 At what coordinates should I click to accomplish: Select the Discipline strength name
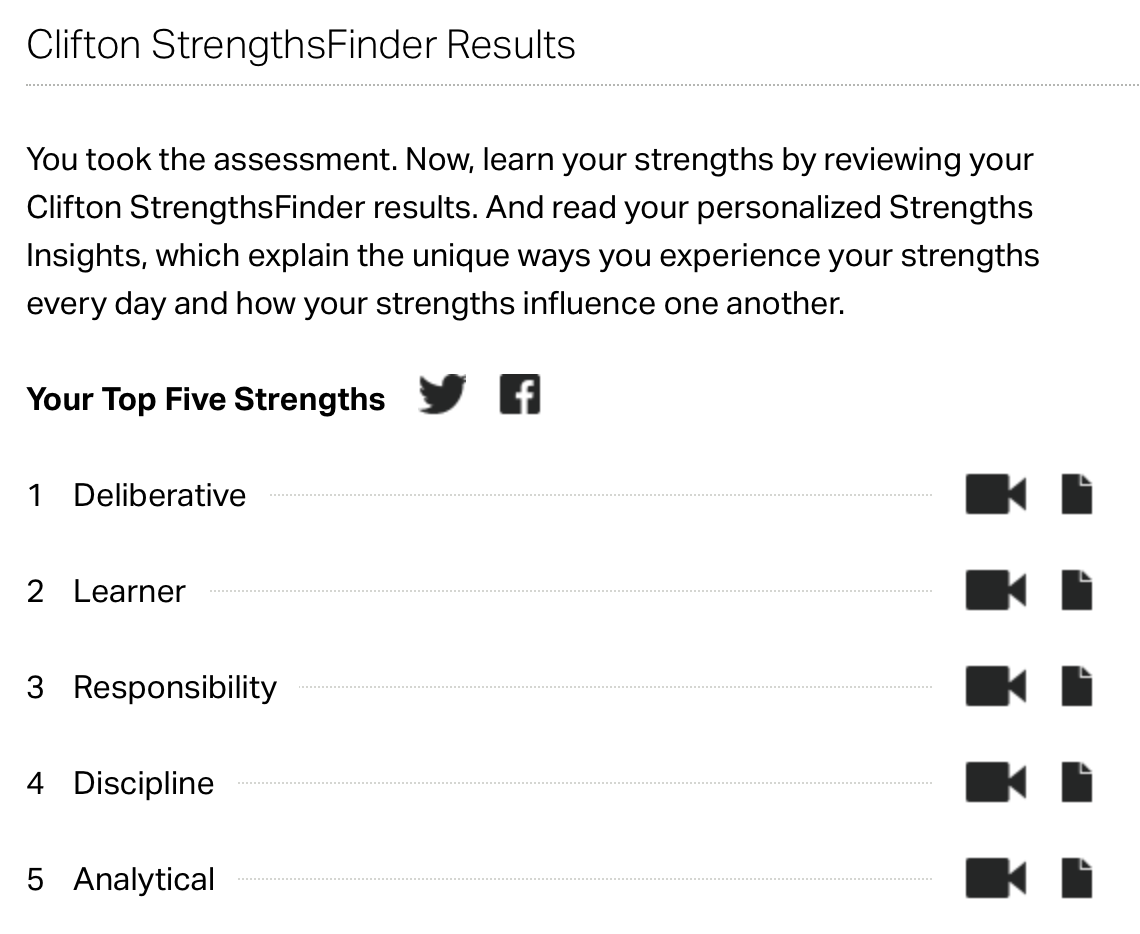coord(143,783)
